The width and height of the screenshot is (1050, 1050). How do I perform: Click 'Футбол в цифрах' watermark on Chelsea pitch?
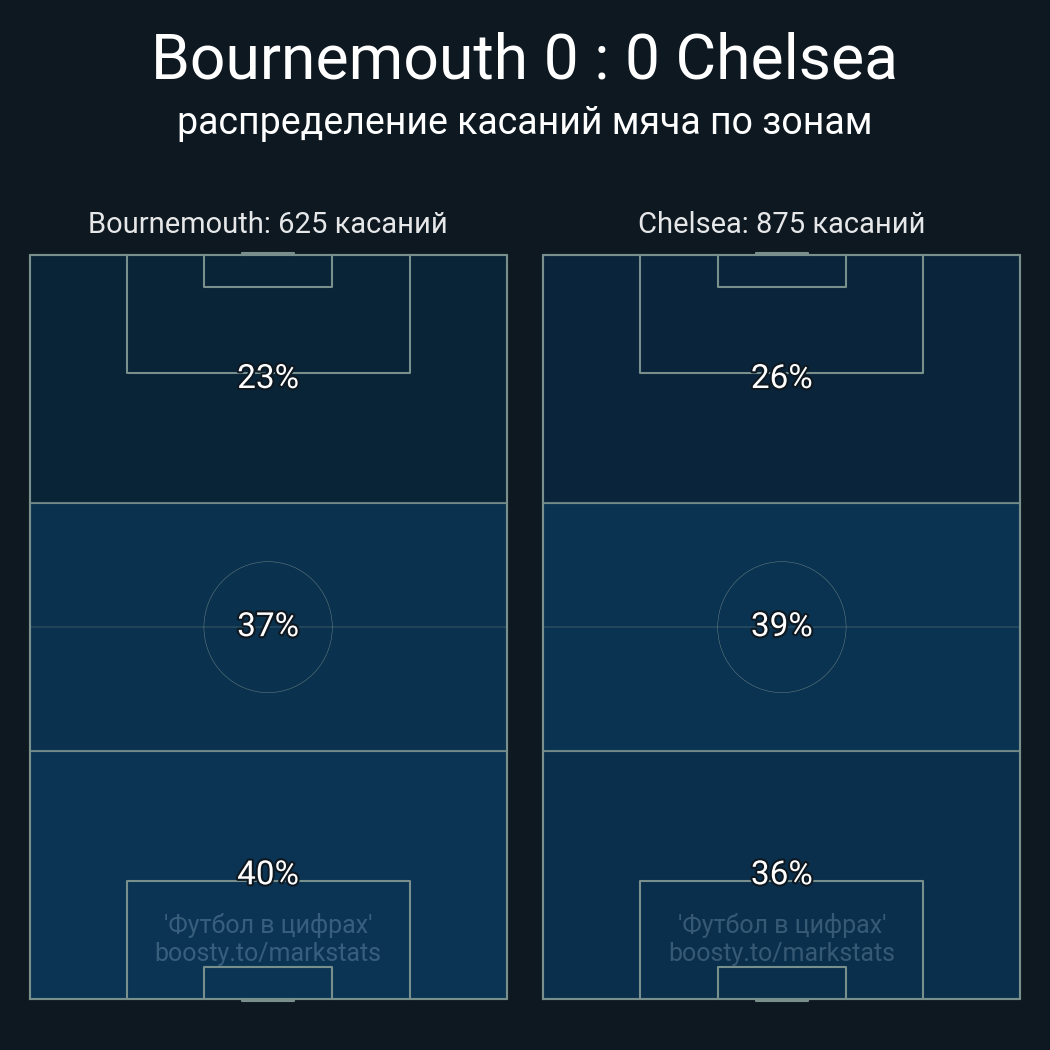781,924
